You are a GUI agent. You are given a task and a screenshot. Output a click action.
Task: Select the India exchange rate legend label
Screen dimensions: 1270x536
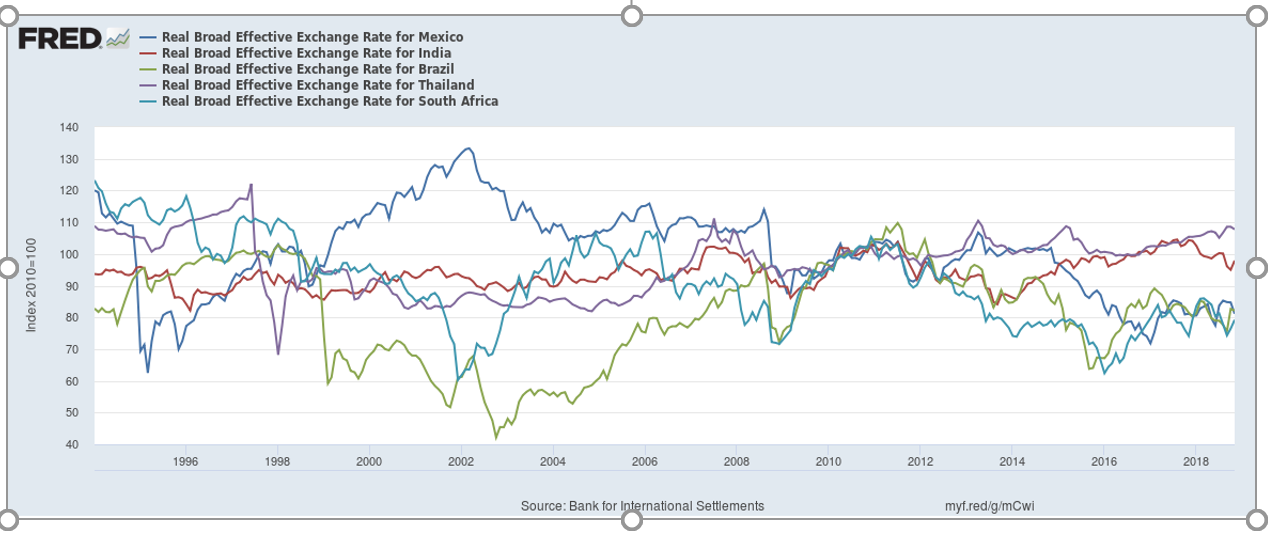(306, 53)
